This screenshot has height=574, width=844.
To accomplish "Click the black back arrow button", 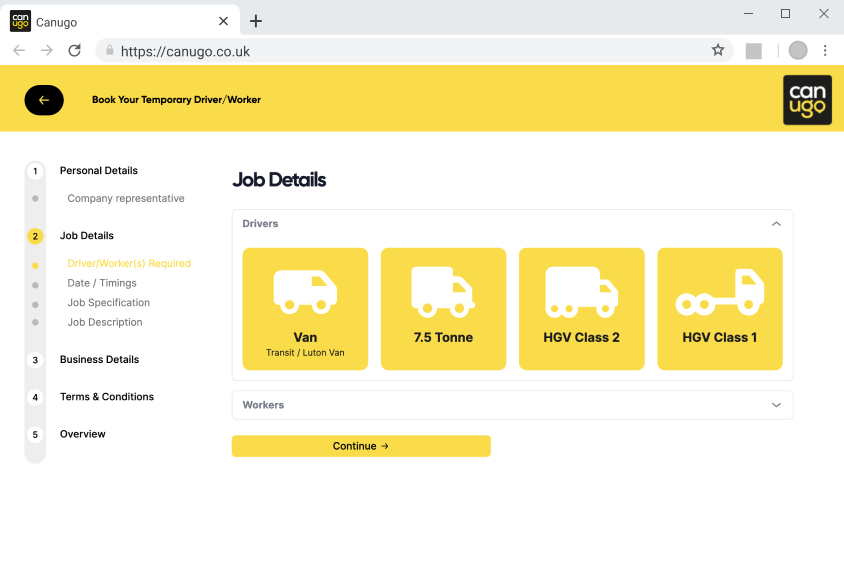I will coord(44,100).
